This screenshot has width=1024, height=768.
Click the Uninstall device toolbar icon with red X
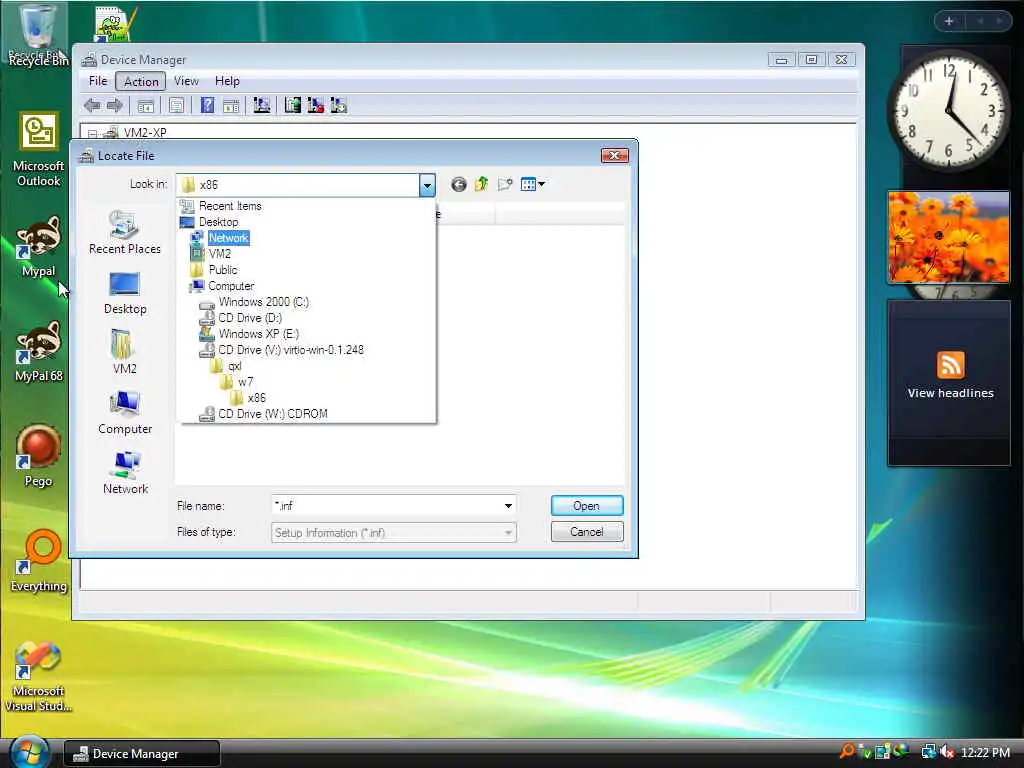coord(315,105)
